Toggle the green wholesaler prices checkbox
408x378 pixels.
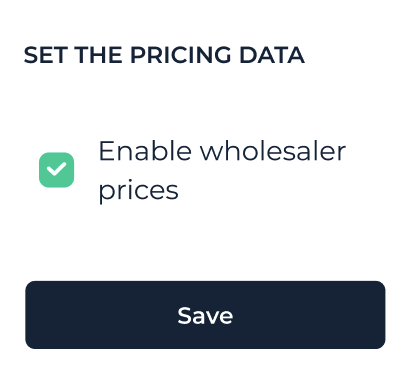[x=56, y=170]
